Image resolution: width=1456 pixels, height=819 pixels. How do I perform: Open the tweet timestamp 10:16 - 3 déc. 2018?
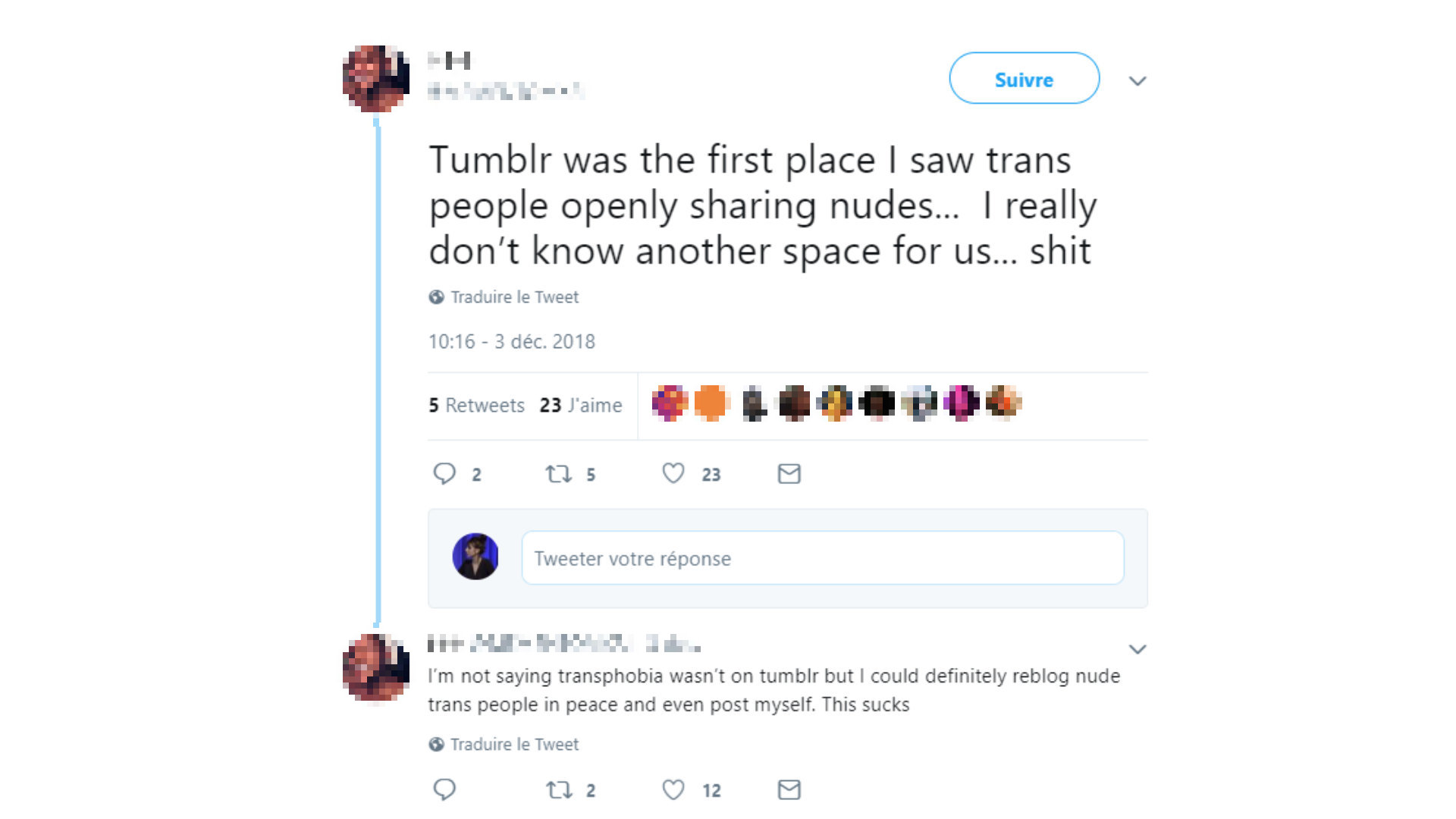point(512,342)
